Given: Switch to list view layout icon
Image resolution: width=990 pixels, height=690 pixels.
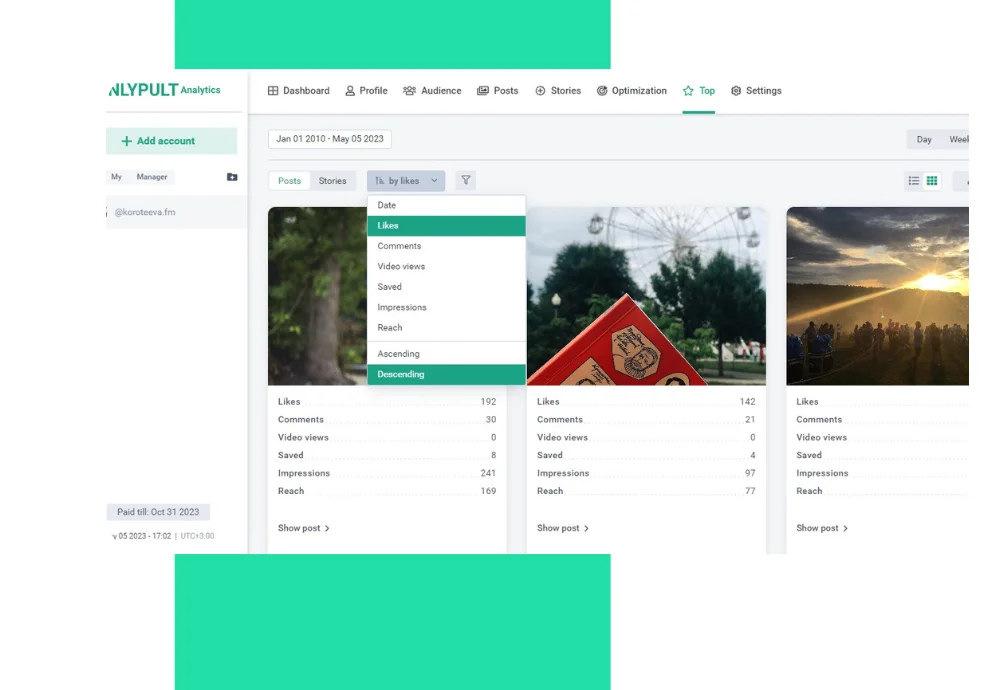Looking at the screenshot, I should pyautogui.click(x=913, y=181).
